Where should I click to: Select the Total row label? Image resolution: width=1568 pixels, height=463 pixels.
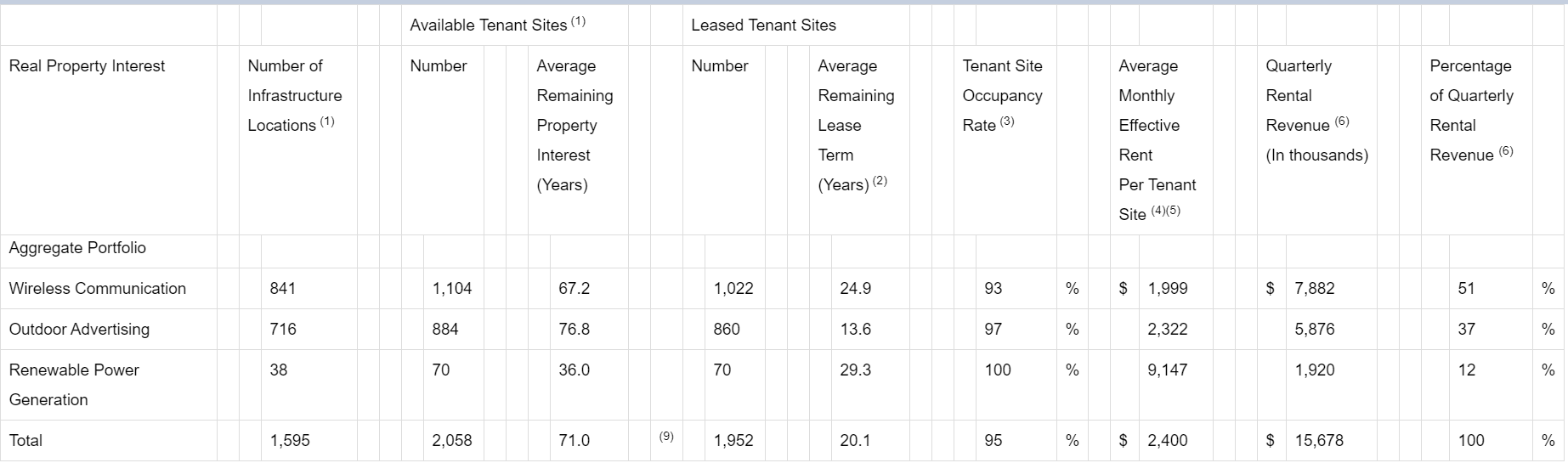(x=25, y=441)
